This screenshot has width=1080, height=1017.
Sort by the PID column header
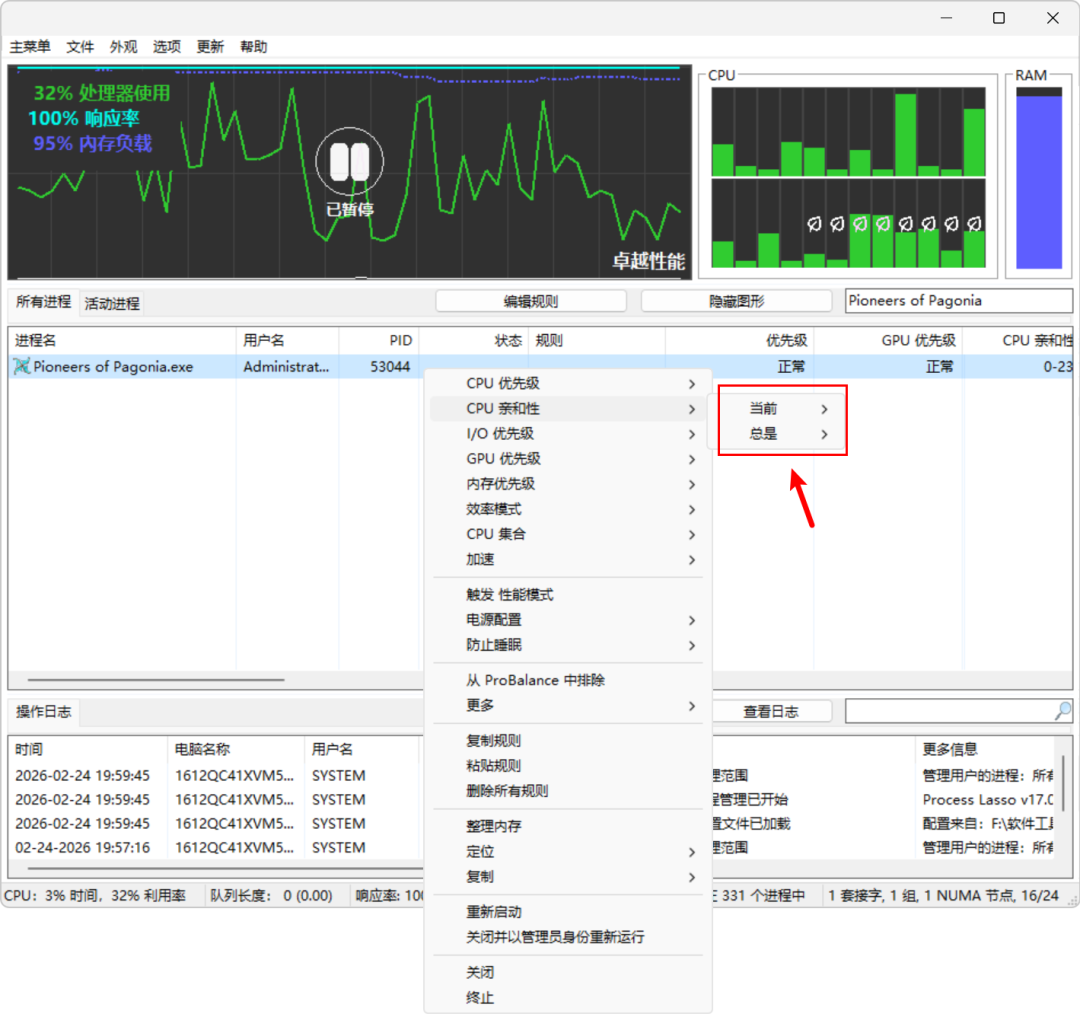[x=379, y=341]
